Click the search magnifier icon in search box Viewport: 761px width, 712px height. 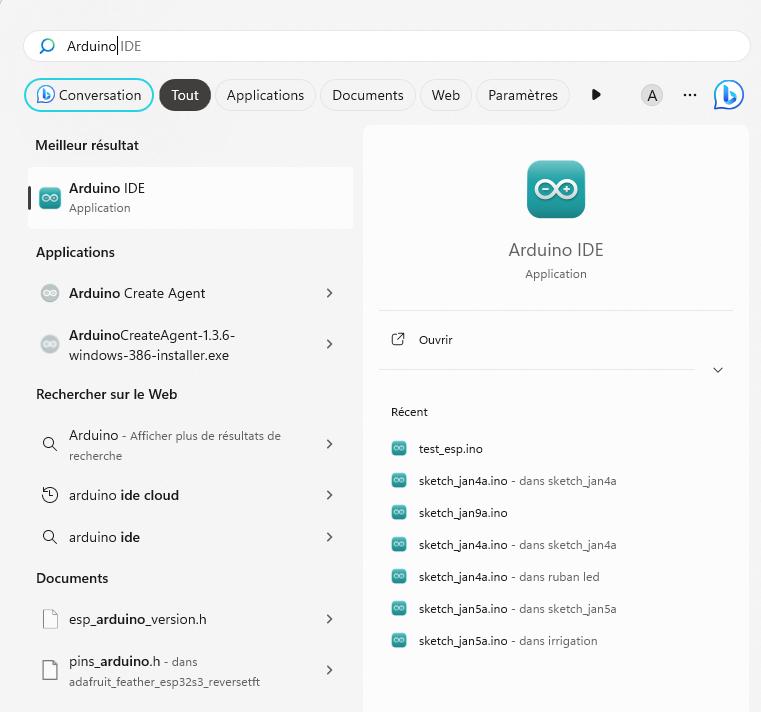pos(47,46)
